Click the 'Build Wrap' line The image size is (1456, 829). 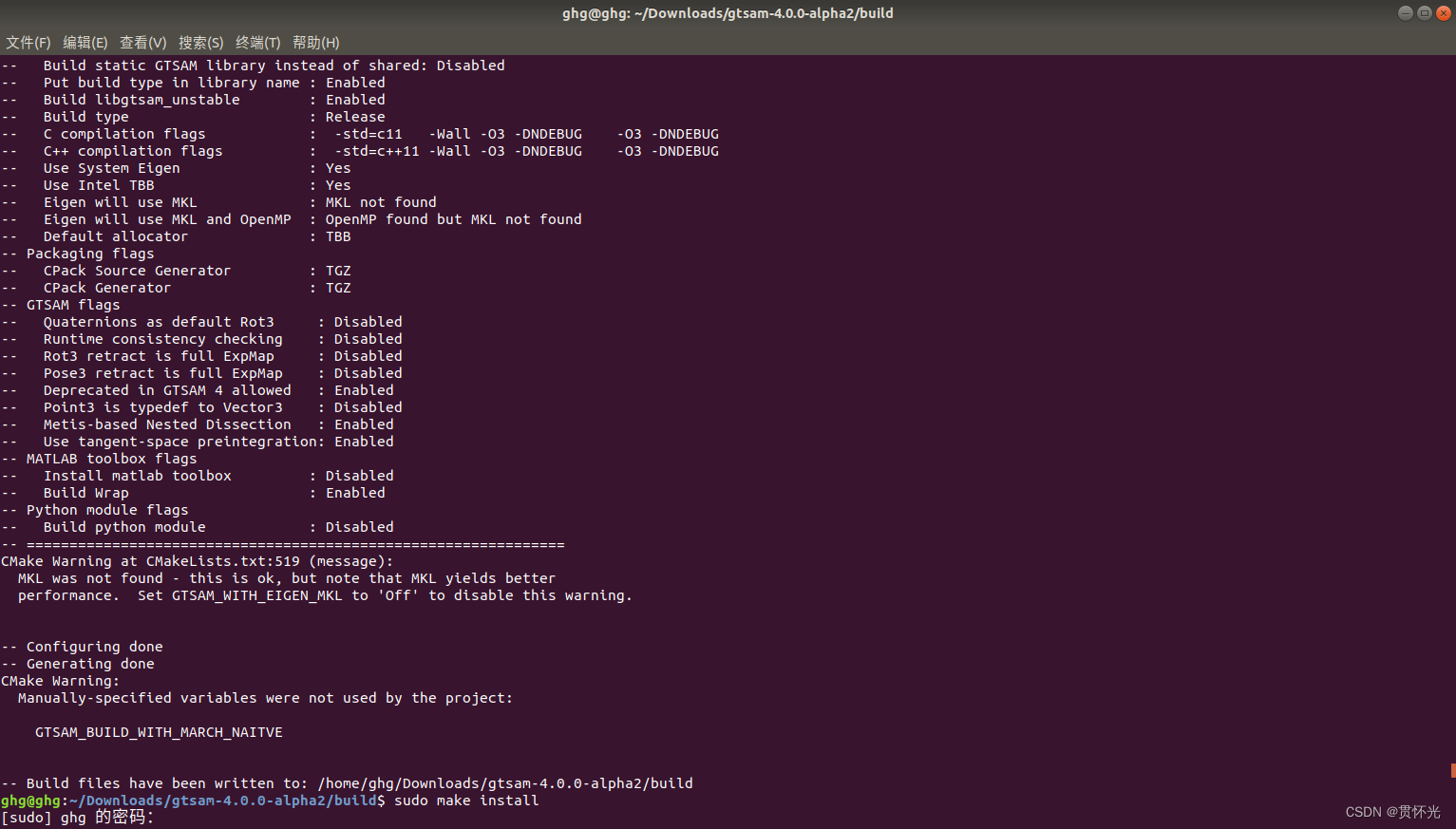[193, 493]
